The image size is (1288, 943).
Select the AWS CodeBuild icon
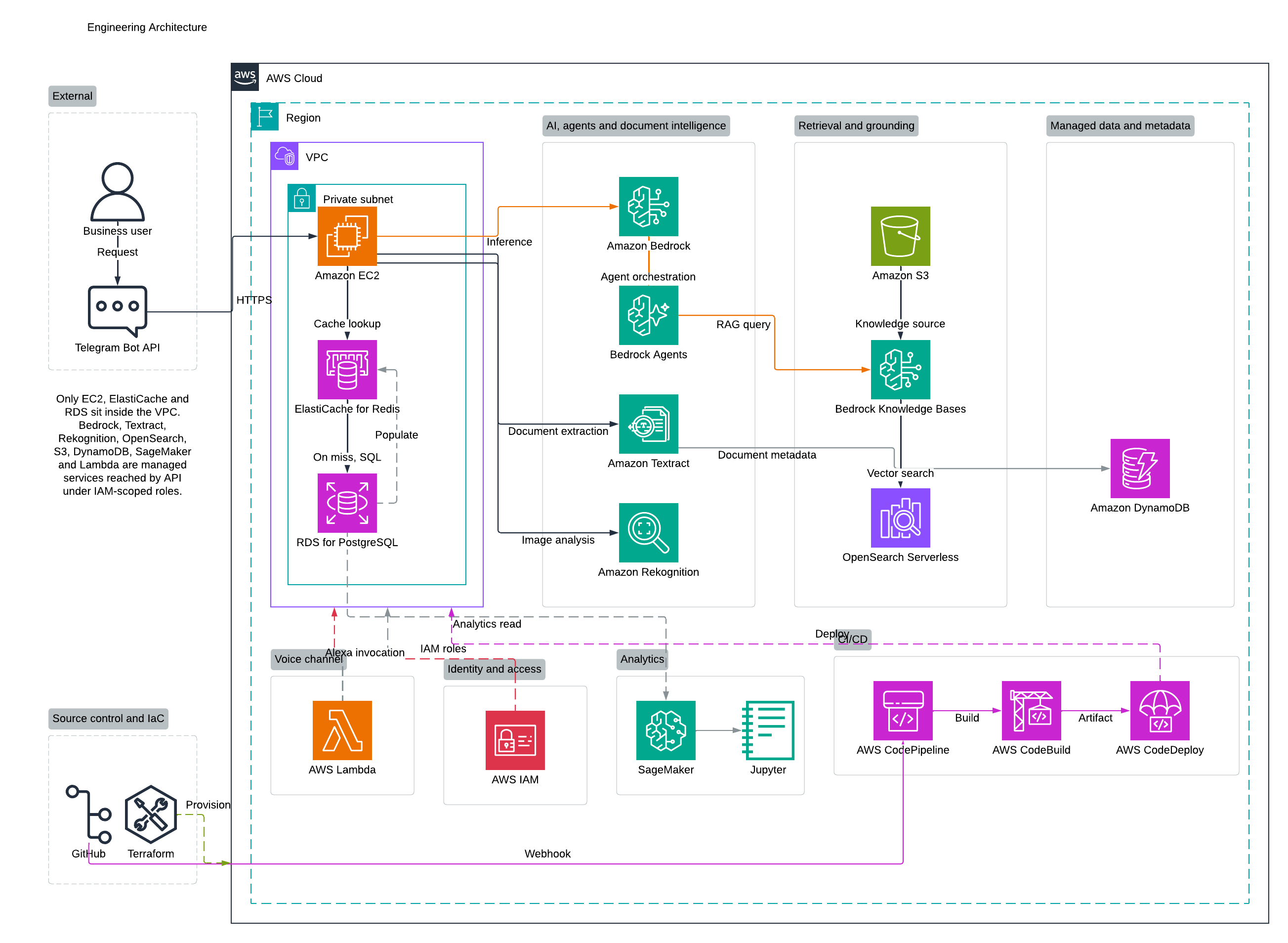coord(1031,711)
